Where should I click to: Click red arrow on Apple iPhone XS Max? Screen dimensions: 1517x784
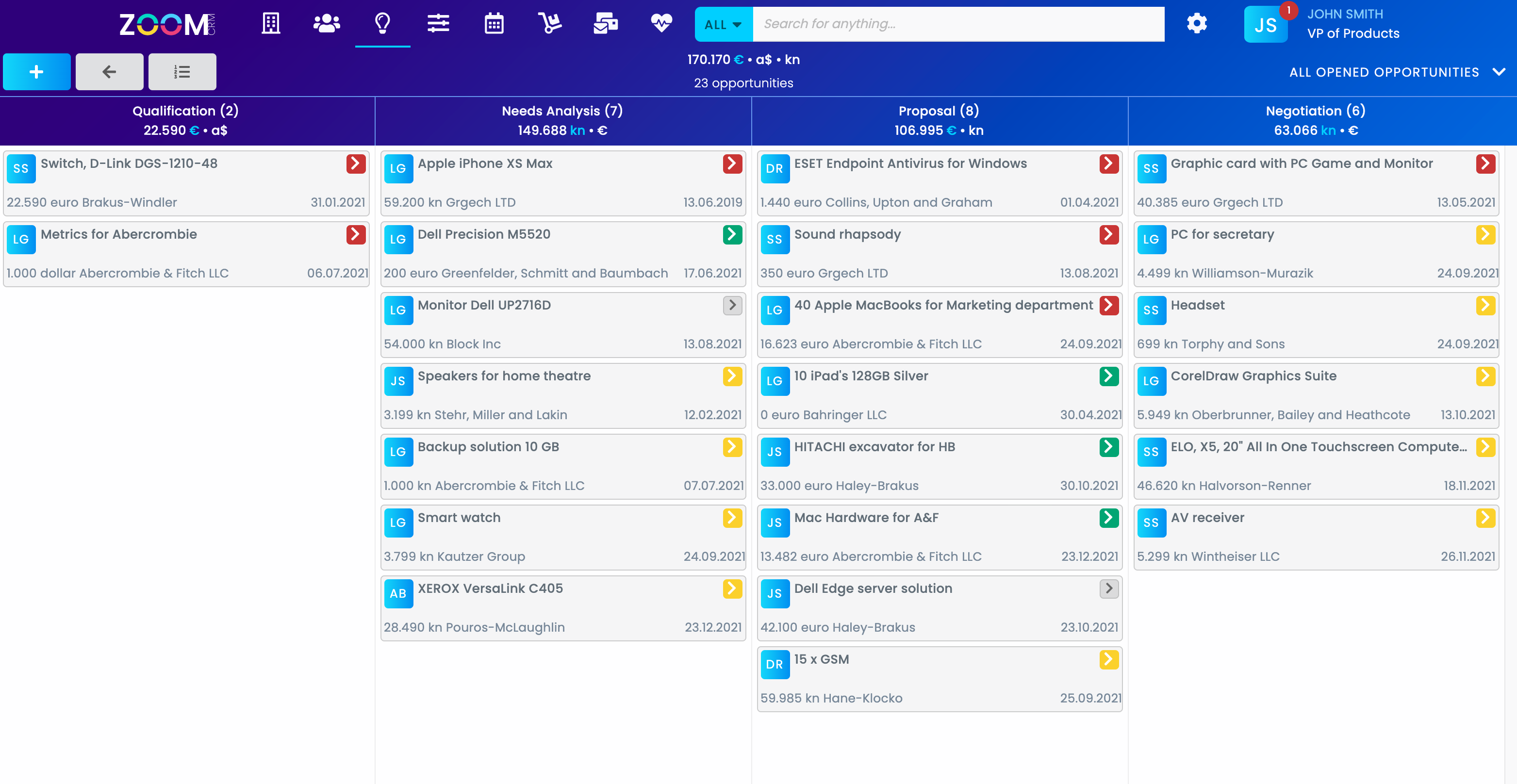(732, 163)
